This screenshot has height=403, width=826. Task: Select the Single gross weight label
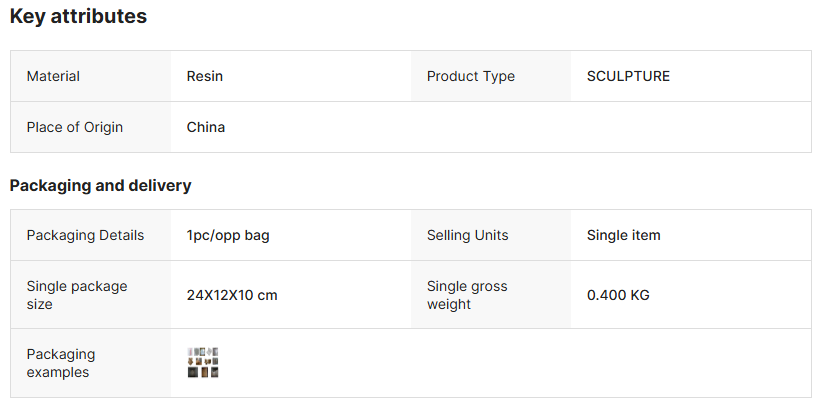click(467, 295)
